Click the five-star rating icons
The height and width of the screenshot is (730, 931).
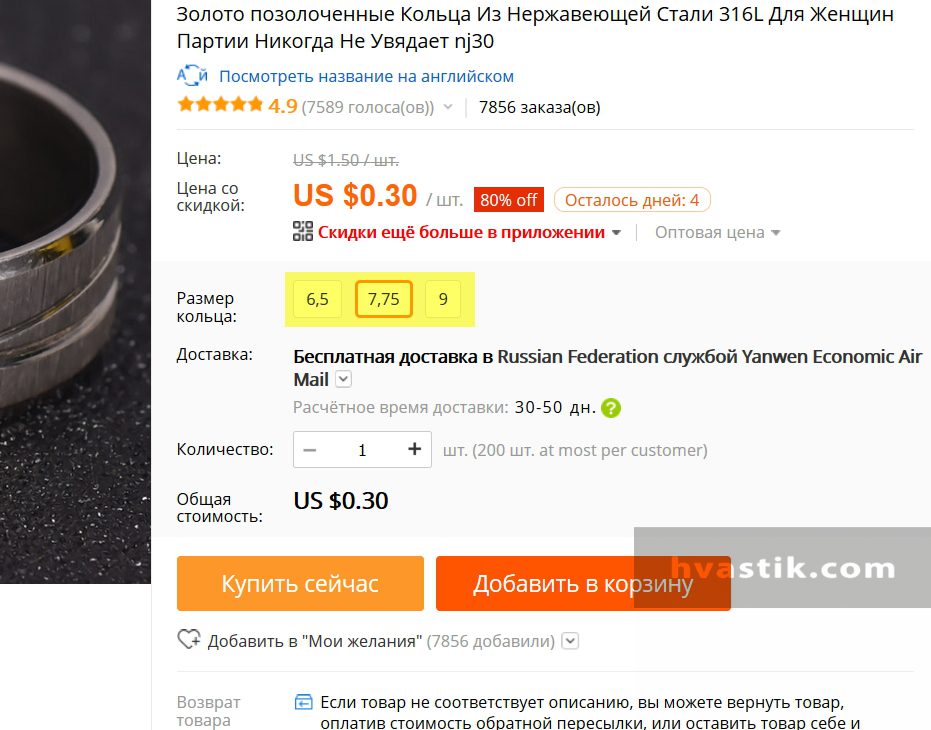[220, 105]
